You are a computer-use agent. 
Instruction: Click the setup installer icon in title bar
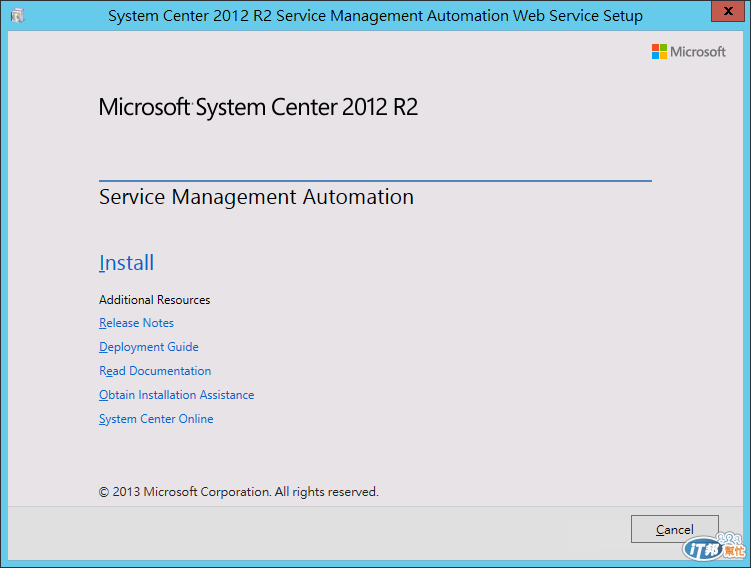[x=18, y=15]
